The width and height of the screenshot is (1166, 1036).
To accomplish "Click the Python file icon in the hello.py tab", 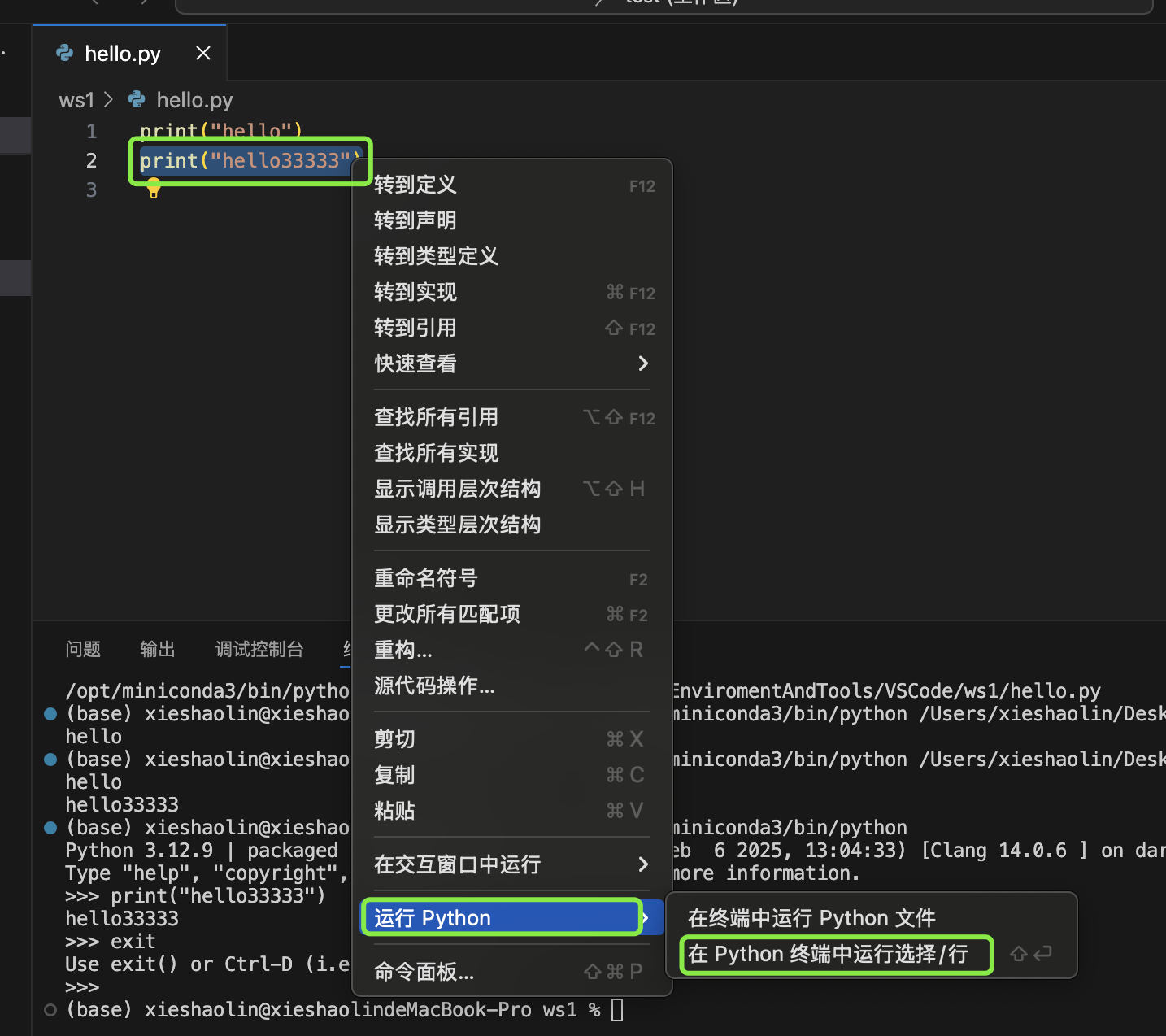I will (x=65, y=54).
